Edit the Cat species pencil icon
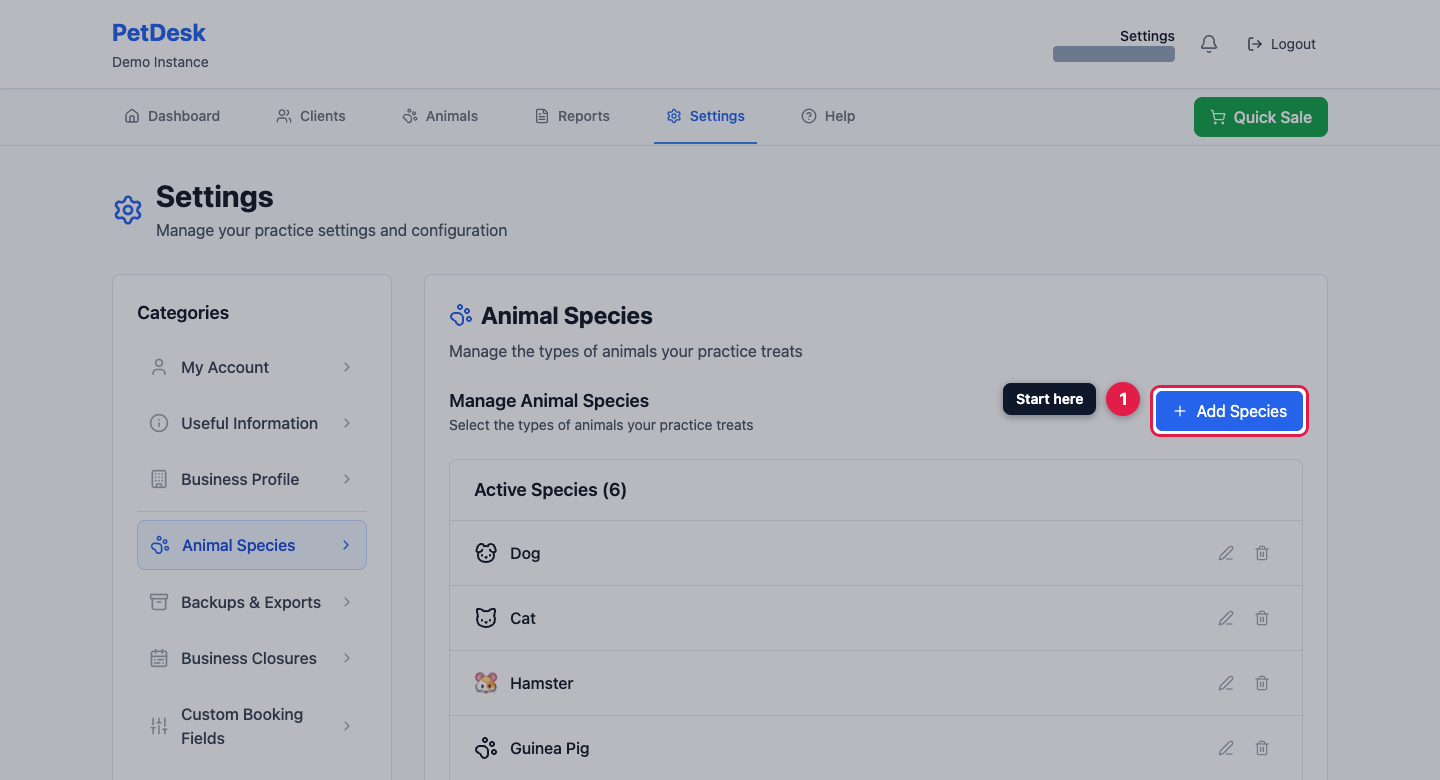 1226,618
